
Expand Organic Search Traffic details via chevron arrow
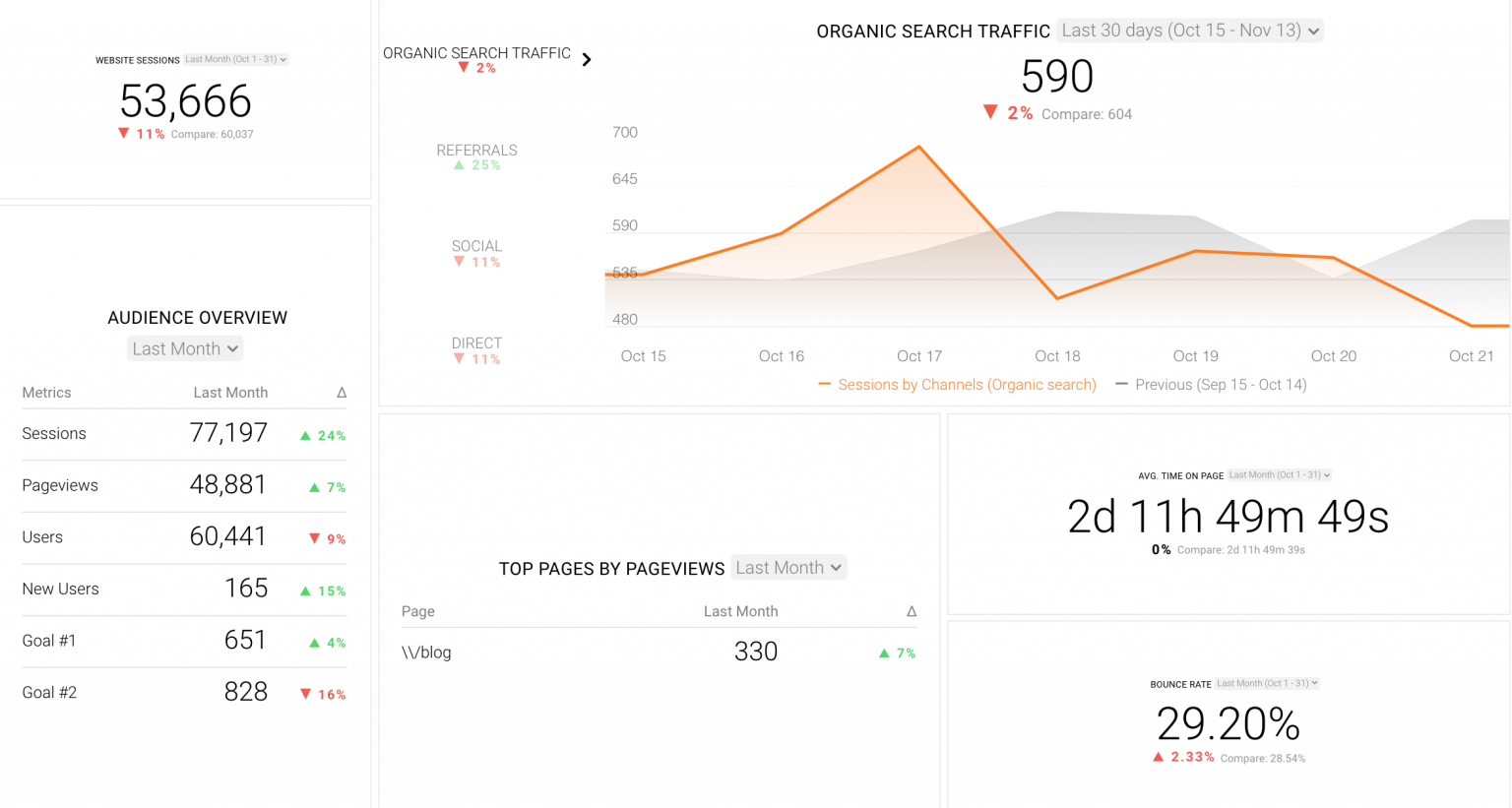587,59
